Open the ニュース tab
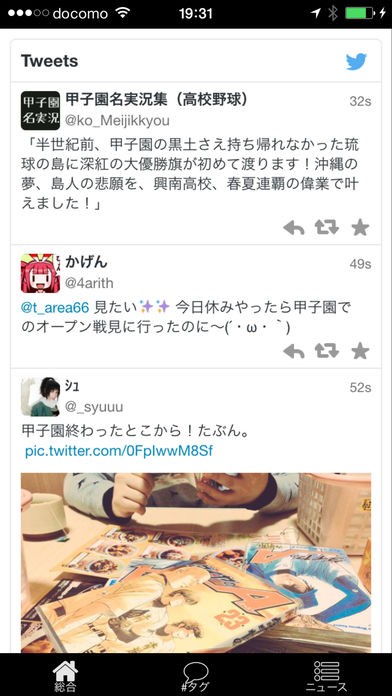This screenshot has height=696, width=392. pyautogui.click(x=326, y=676)
